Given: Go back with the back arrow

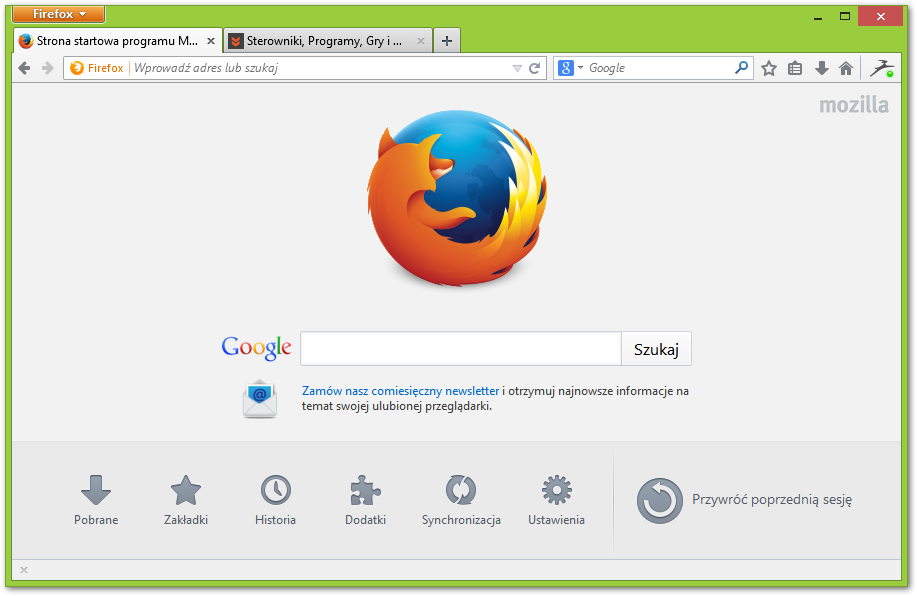Looking at the screenshot, I should [x=24, y=68].
